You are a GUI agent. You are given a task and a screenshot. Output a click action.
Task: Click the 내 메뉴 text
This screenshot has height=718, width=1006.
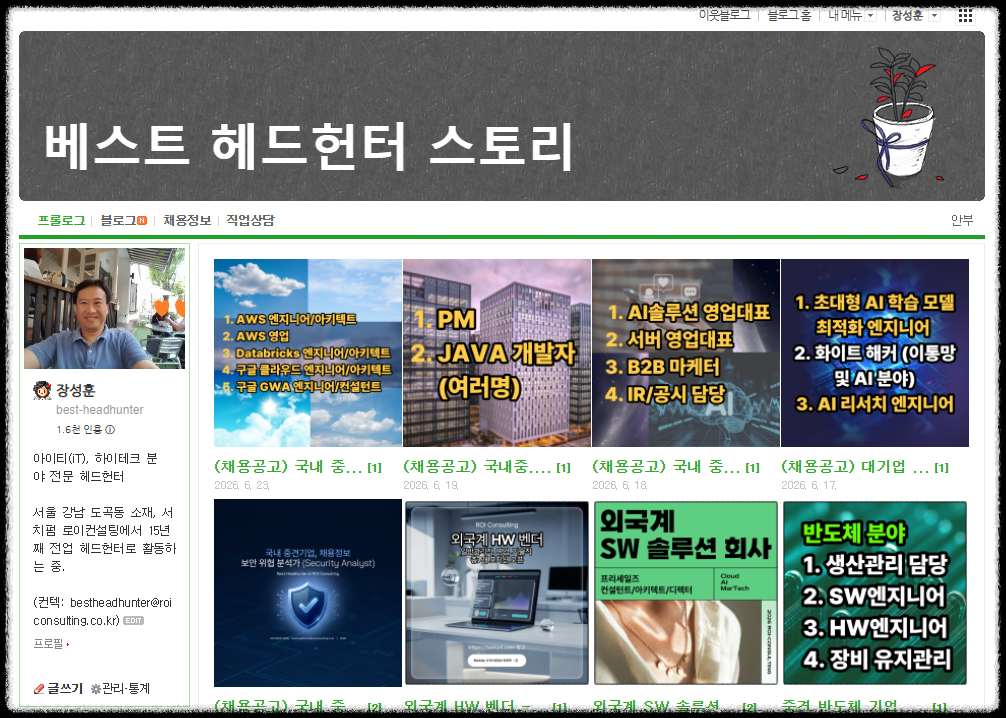[844, 15]
